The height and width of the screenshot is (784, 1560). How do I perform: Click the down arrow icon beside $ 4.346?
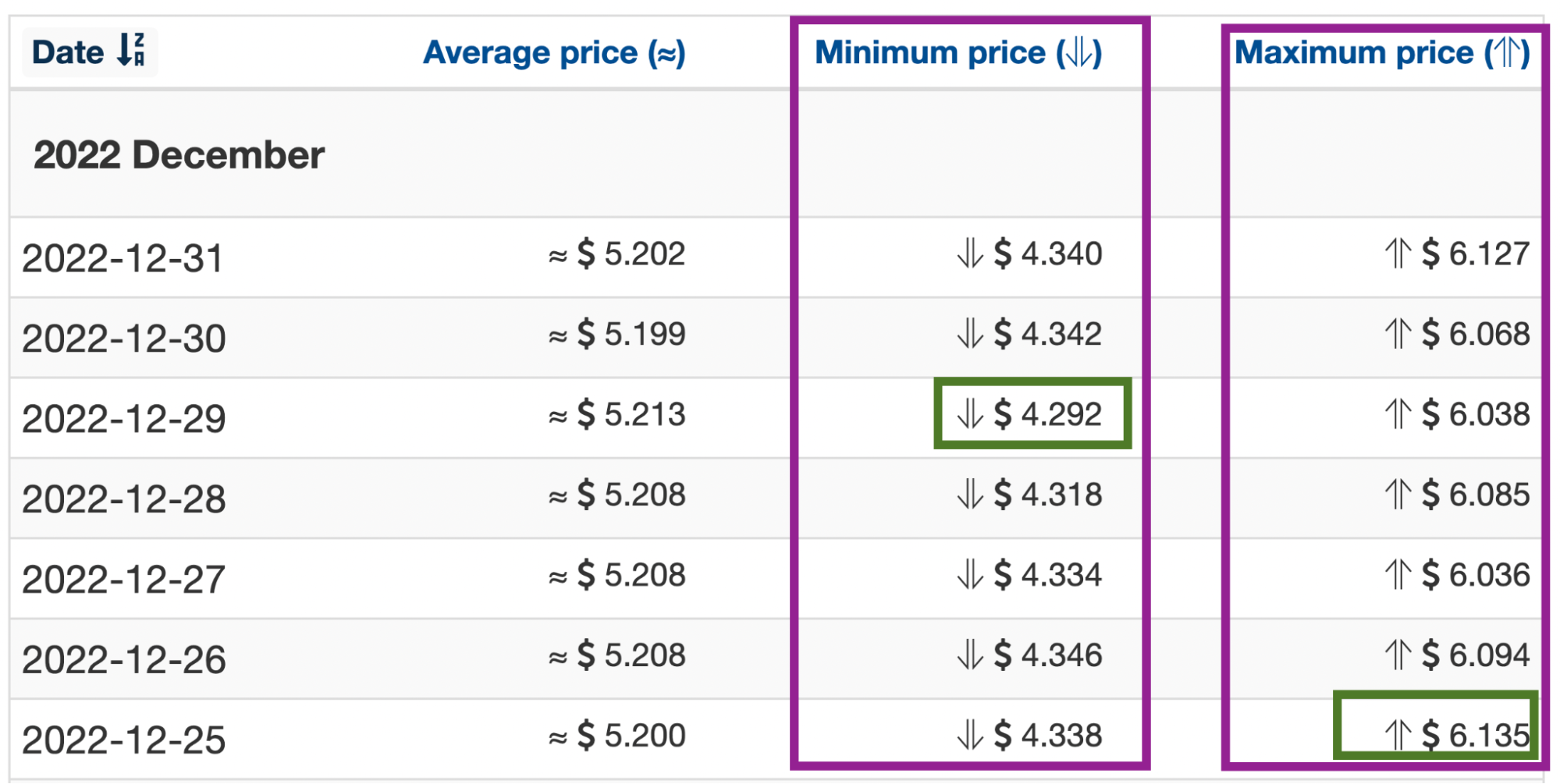pos(970,655)
